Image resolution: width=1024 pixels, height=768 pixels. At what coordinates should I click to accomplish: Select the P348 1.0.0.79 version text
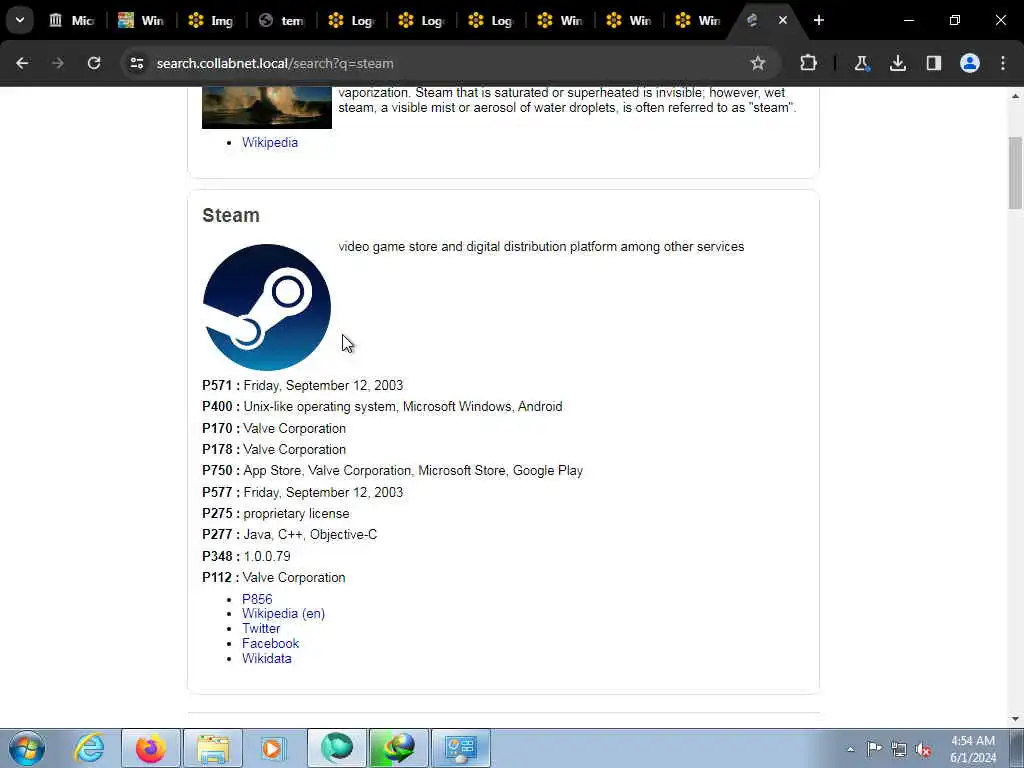[267, 556]
